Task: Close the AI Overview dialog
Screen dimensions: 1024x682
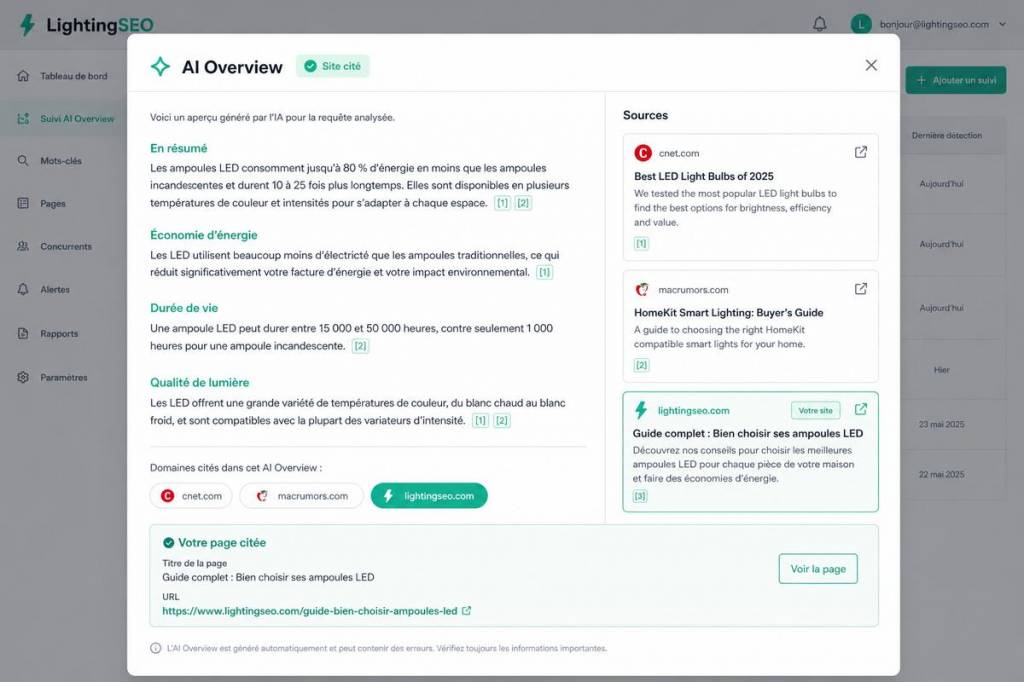Action: 871,65
